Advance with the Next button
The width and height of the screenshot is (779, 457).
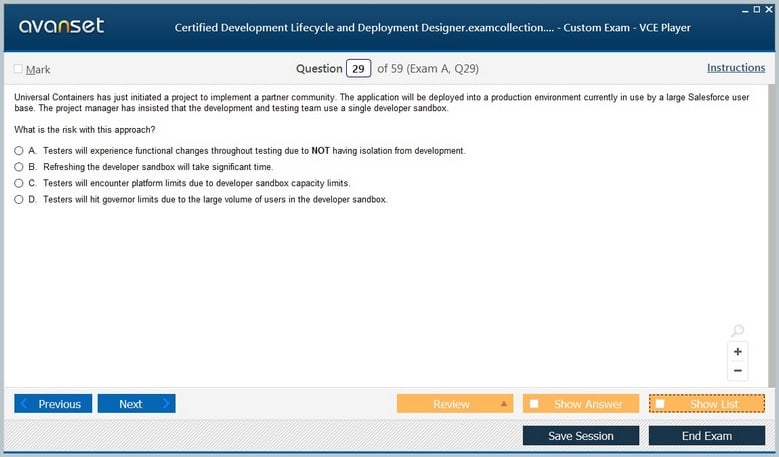pos(137,403)
